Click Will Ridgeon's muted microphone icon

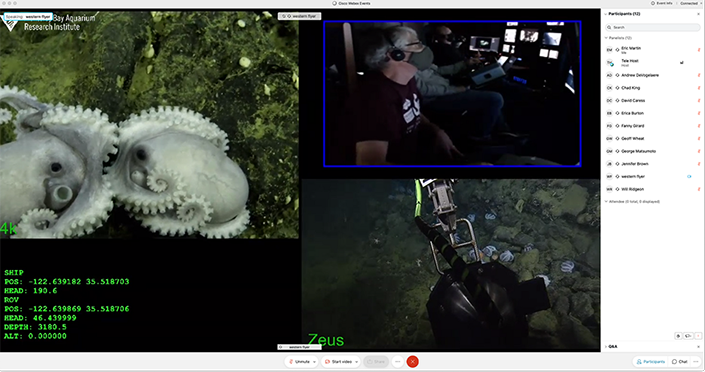pyautogui.click(x=699, y=189)
